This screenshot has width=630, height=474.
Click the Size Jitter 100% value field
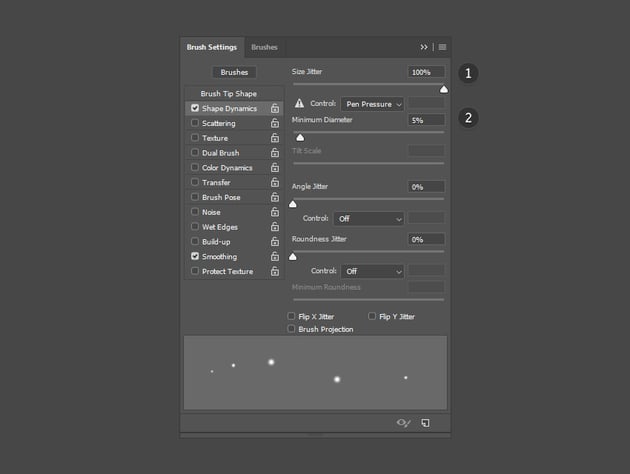click(426, 72)
